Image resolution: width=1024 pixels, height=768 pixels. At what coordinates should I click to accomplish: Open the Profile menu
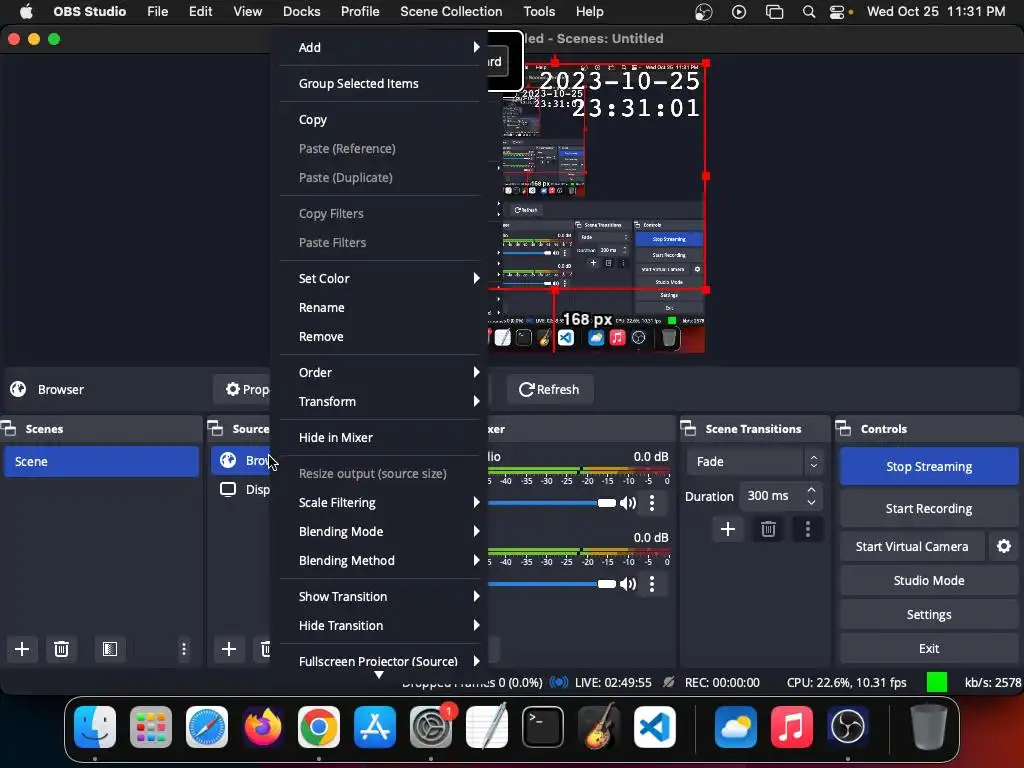(x=360, y=12)
